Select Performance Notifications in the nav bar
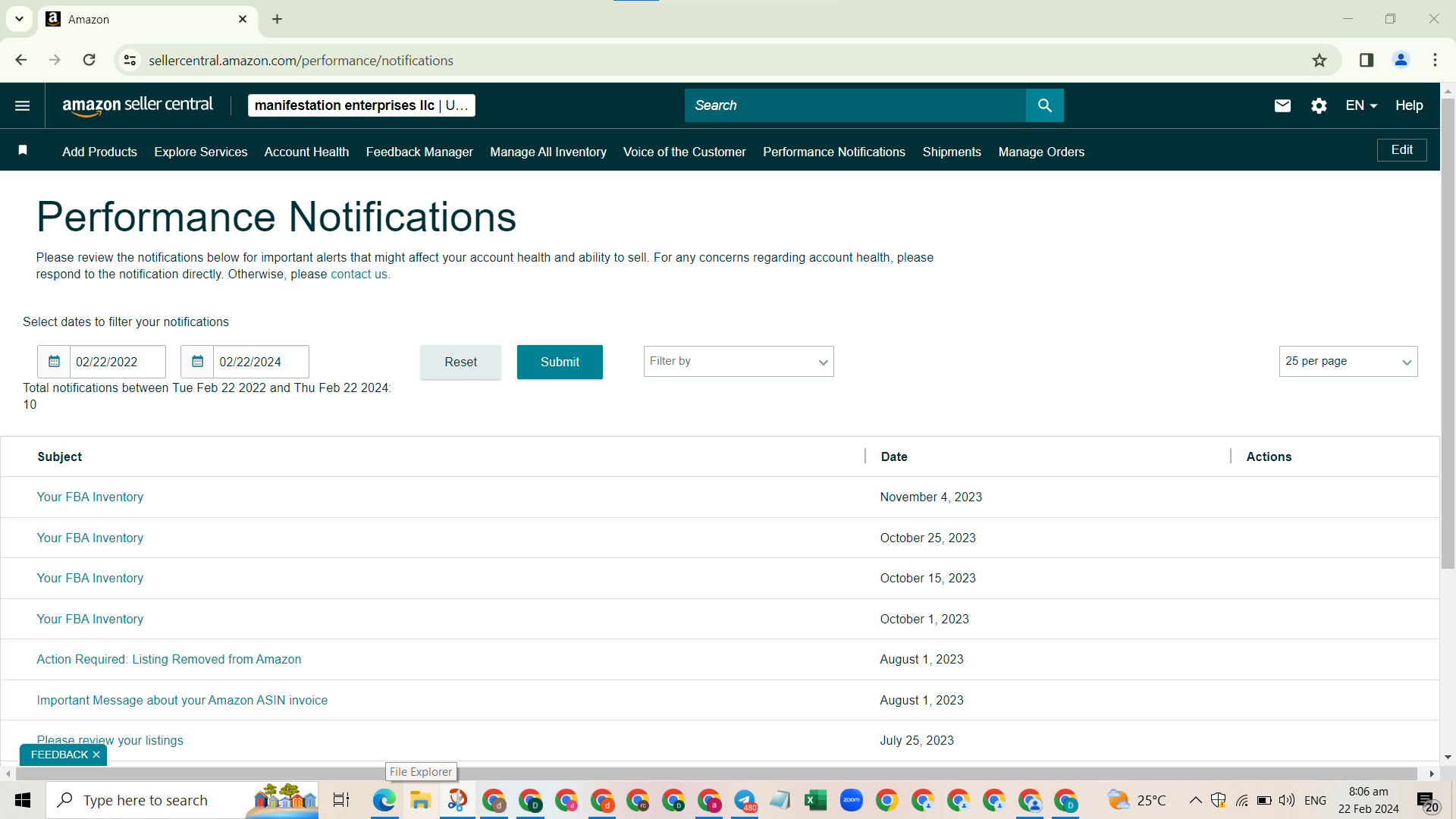The image size is (1456, 819). point(834,152)
